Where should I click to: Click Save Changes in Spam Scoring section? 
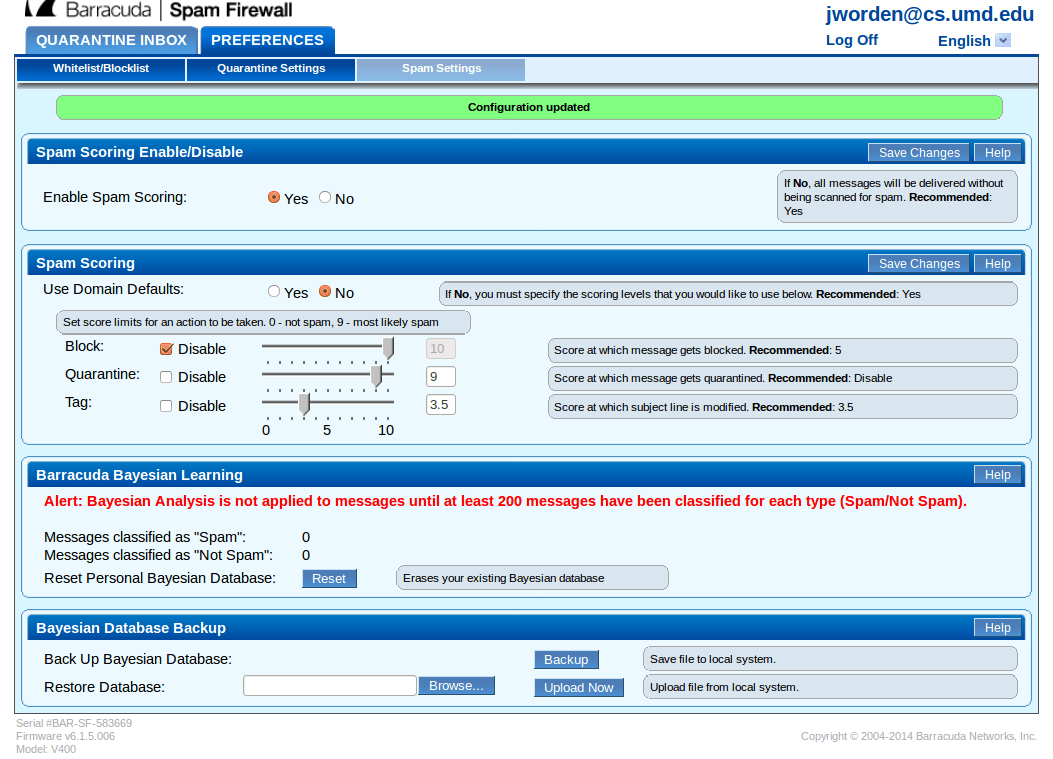click(918, 263)
